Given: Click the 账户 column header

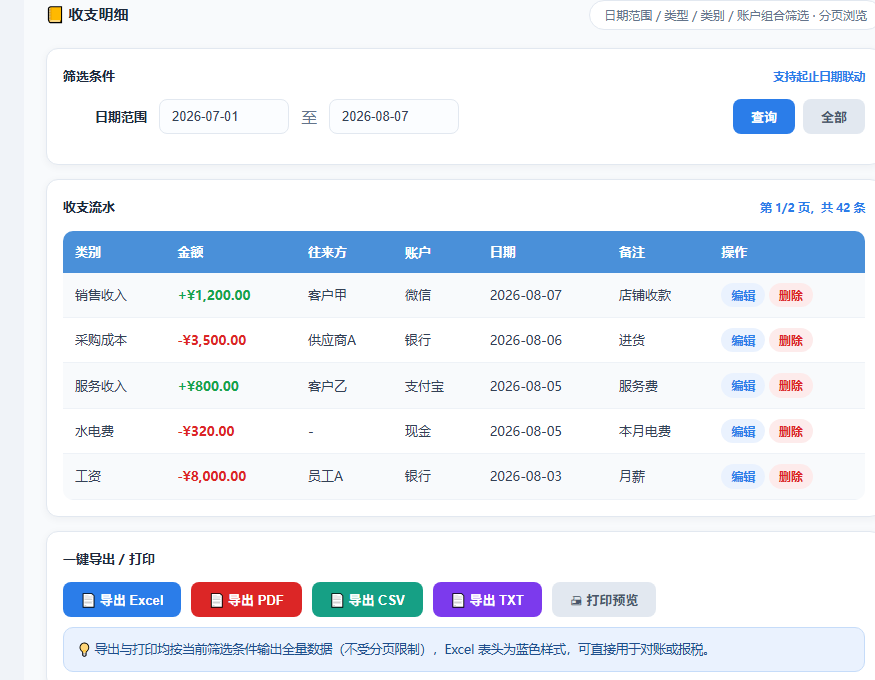Looking at the screenshot, I should (417, 252).
